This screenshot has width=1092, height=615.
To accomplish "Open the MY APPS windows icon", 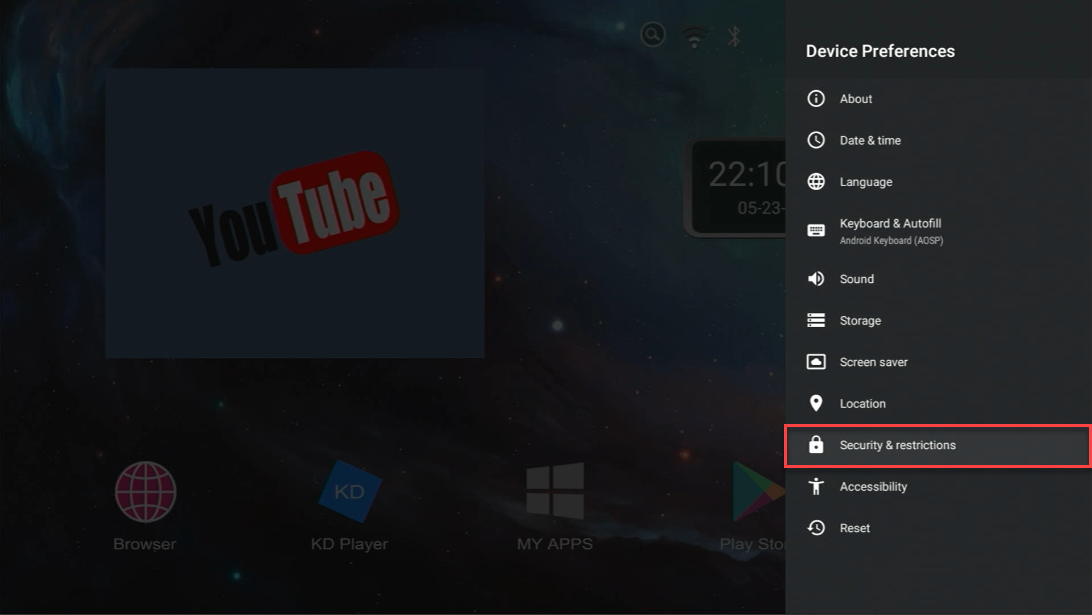I will [555, 491].
